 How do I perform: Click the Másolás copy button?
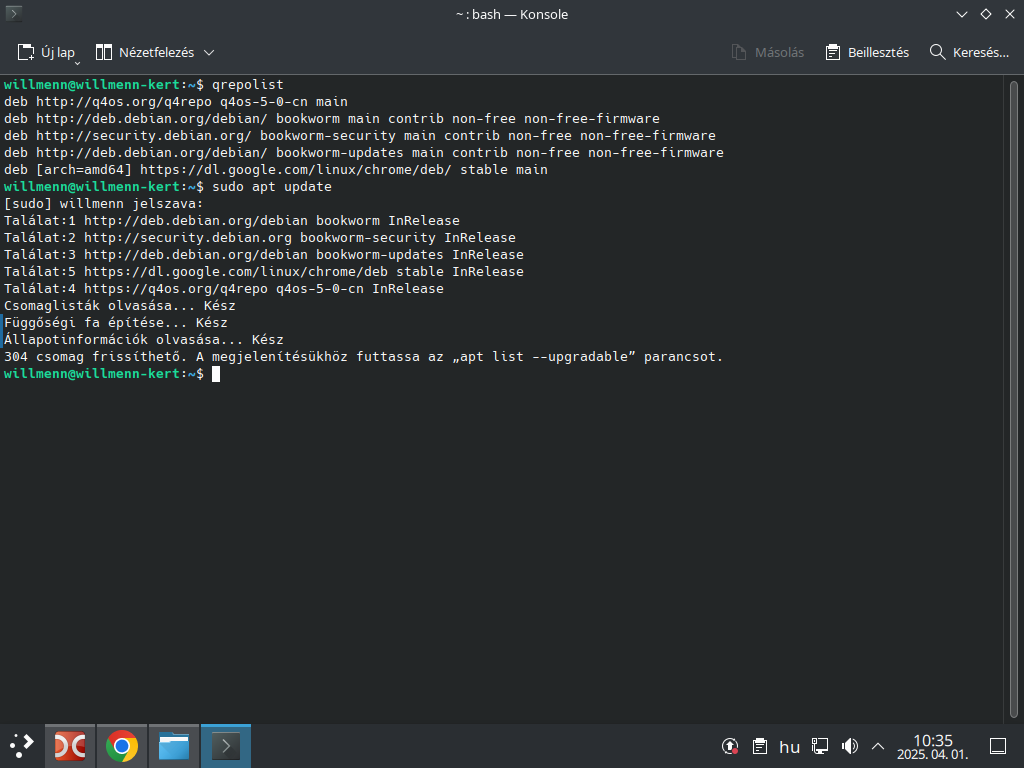(x=767, y=52)
